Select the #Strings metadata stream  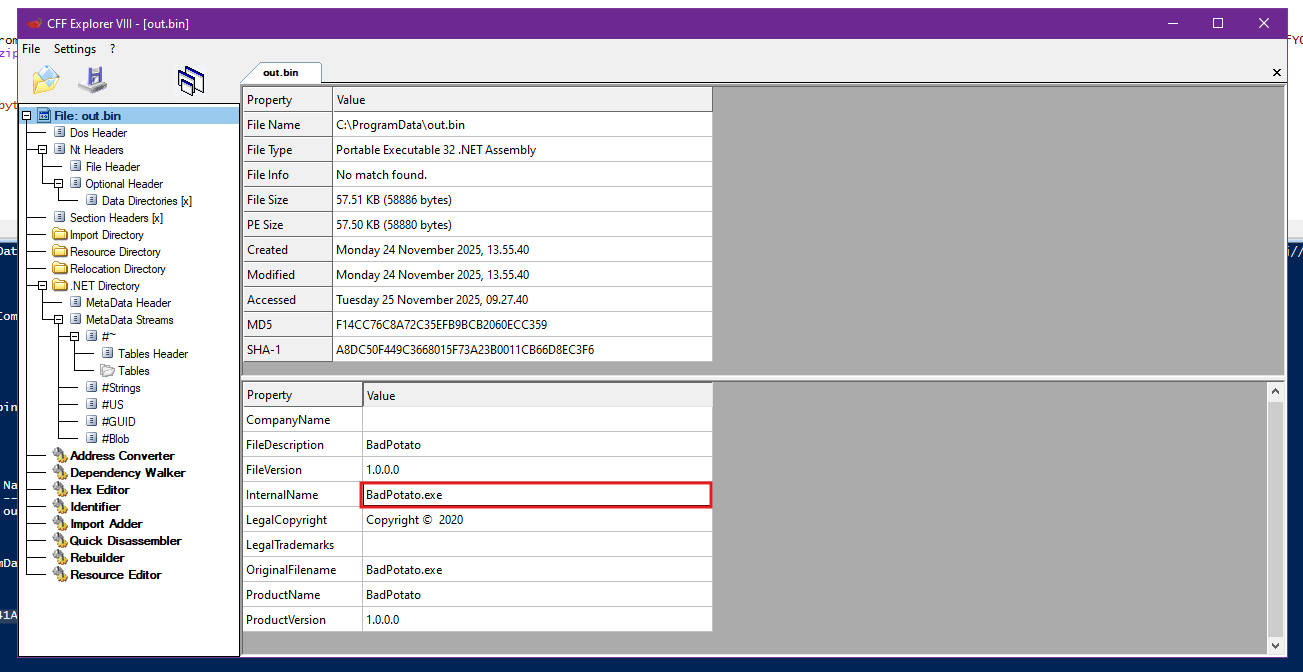[120, 388]
